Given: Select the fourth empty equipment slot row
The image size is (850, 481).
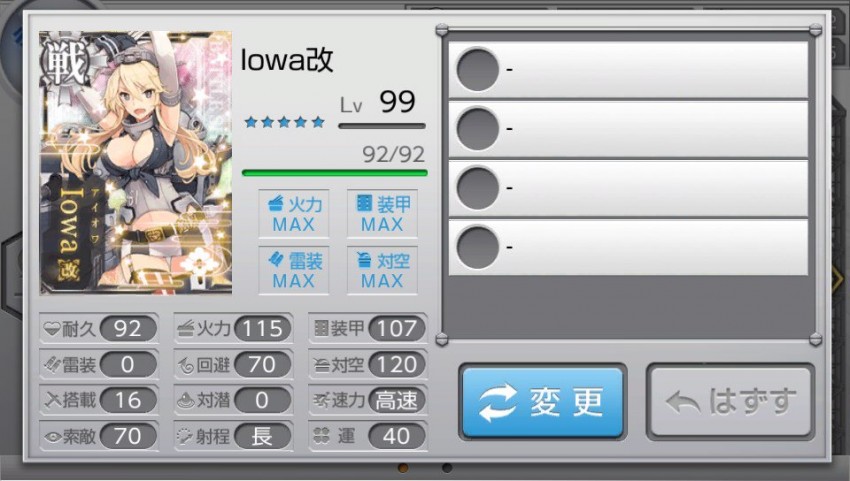Looking at the screenshot, I should point(628,247).
